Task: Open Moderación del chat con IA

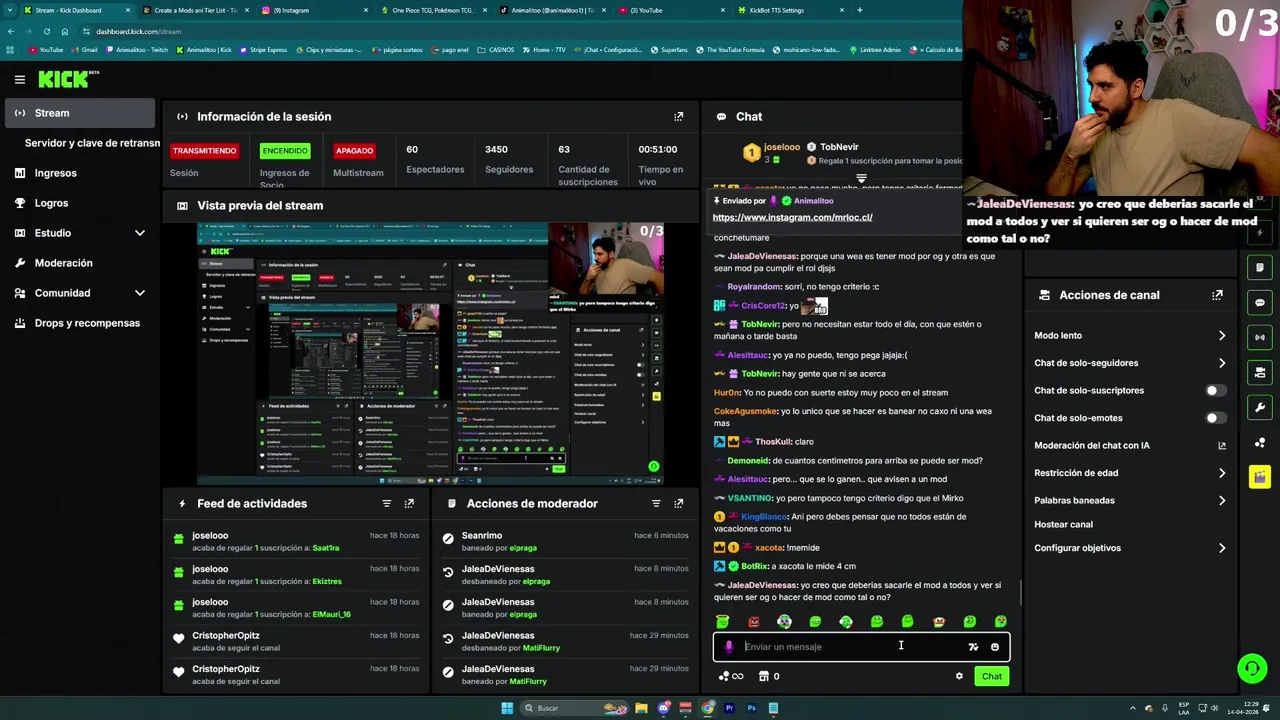Action: click(x=1130, y=445)
